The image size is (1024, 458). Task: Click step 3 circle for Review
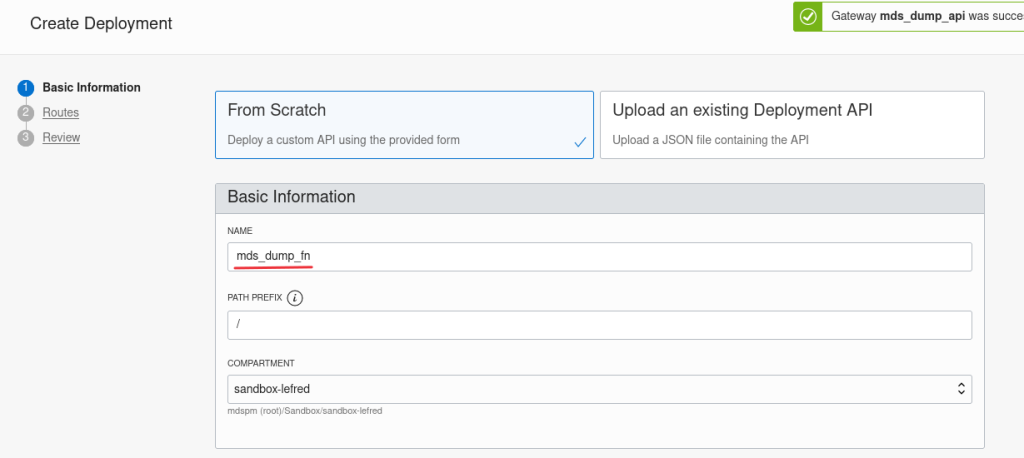point(25,138)
